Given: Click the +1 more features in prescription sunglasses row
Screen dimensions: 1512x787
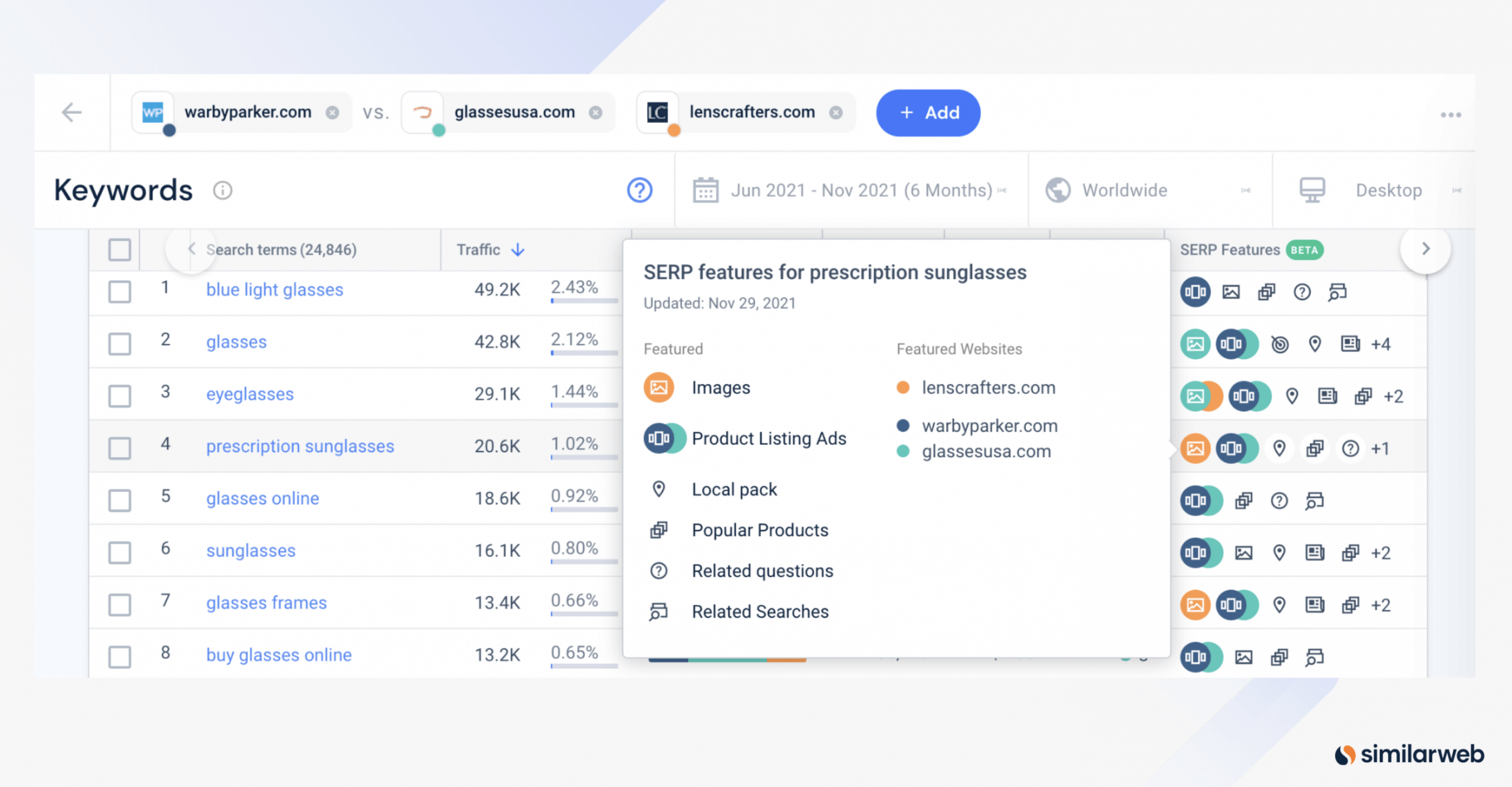Looking at the screenshot, I should tap(1380, 448).
